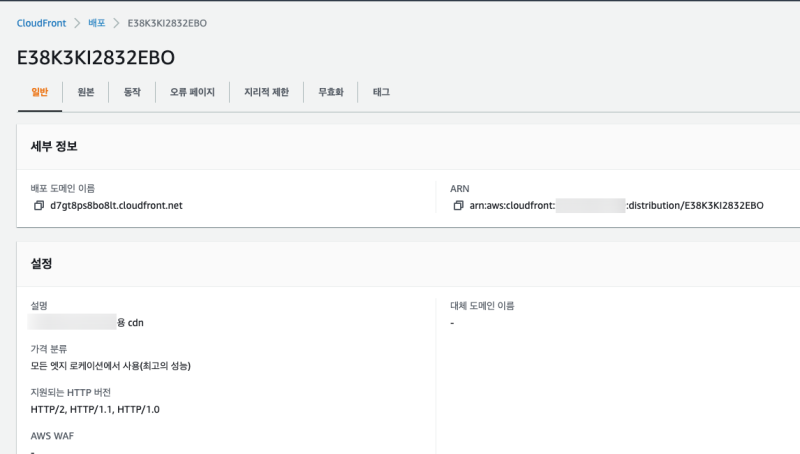The image size is (800, 454).
Task: Click the 지원되는 HTTP 버전 label
Action: coord(70,392)
